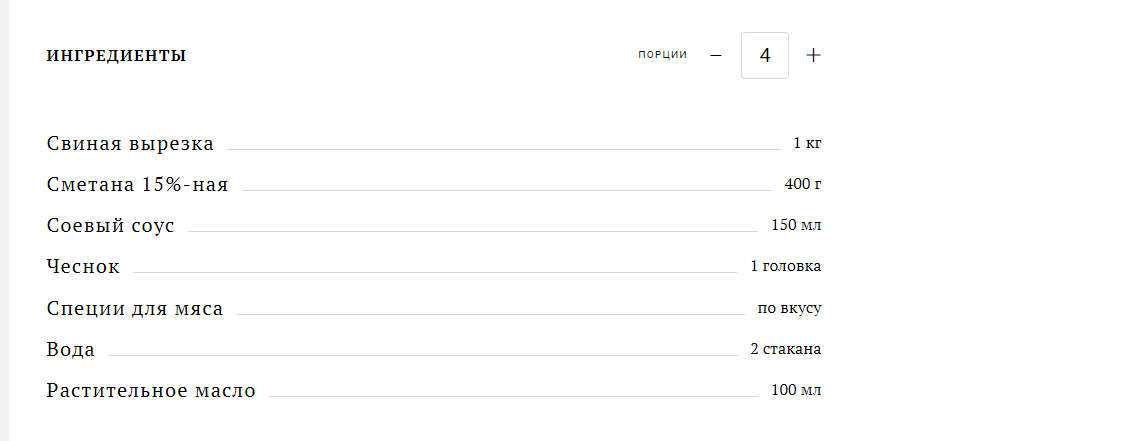Click the ПОРЦИИ label
The width and height of the screenshot is (1136, 441).
(662, 54)
